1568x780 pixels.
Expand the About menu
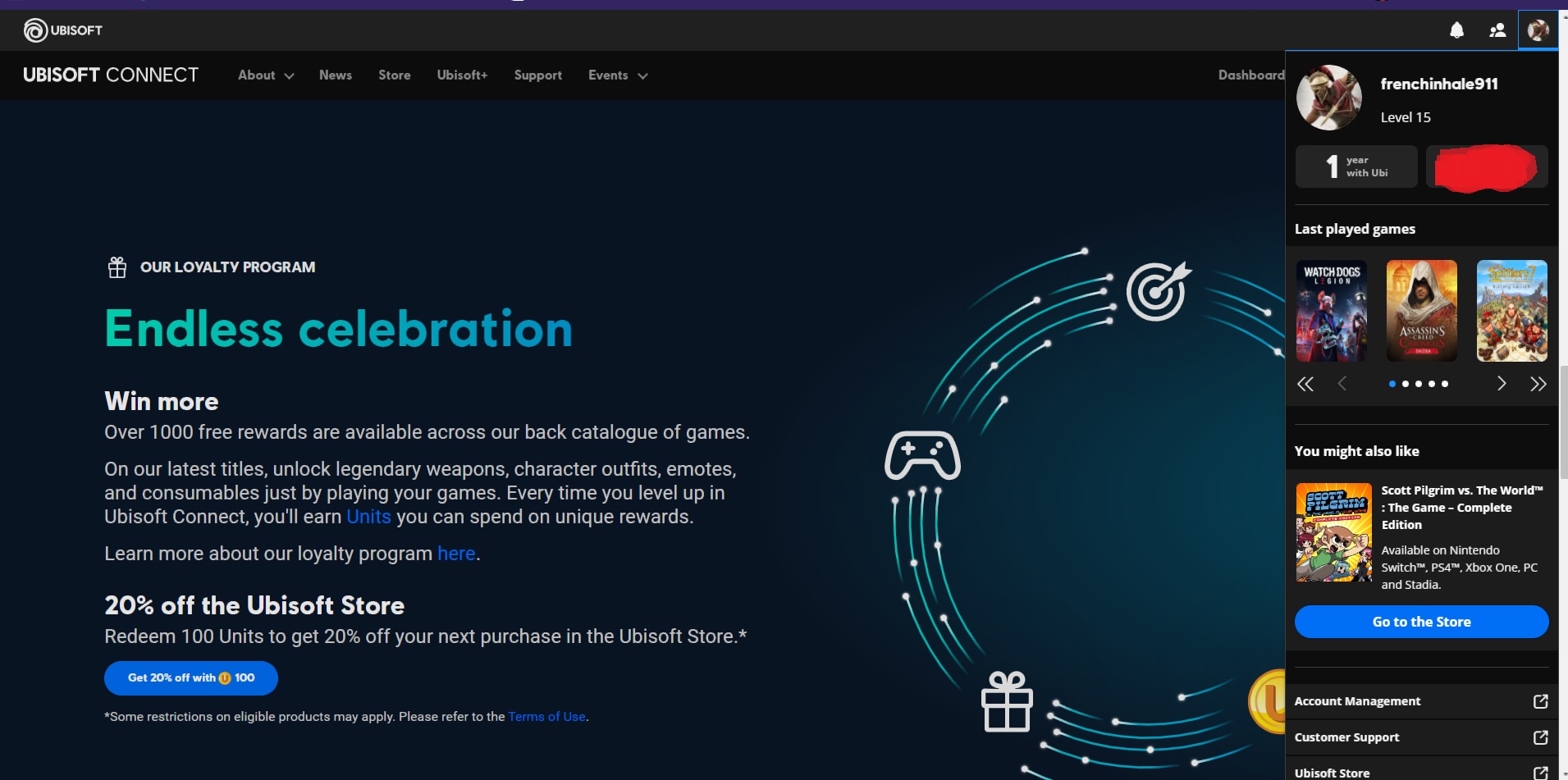[x=266, y=75]
